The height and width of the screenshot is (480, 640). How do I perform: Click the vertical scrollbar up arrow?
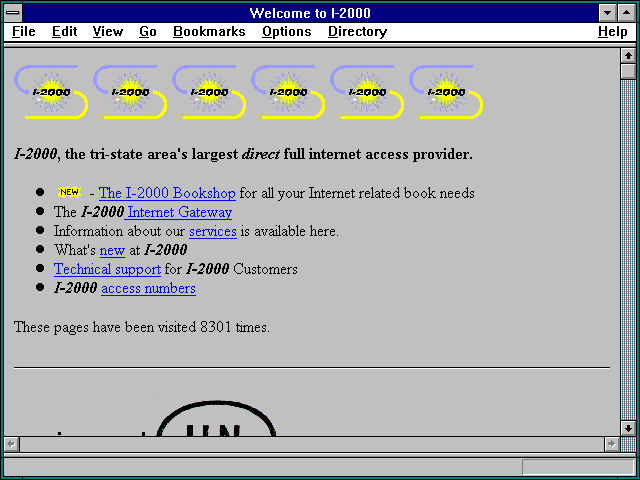pos(628,56)
